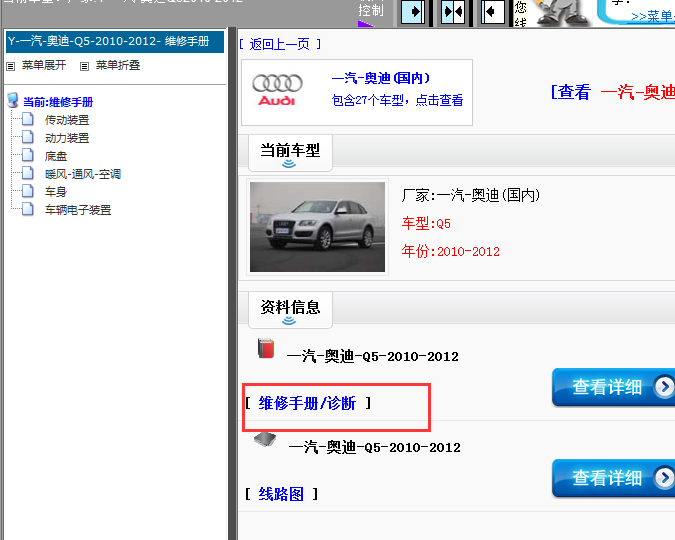Viewport: 675px width, 540px height.
Task: Click 查看详细 button for 线路图
Action: coord(613,478)
